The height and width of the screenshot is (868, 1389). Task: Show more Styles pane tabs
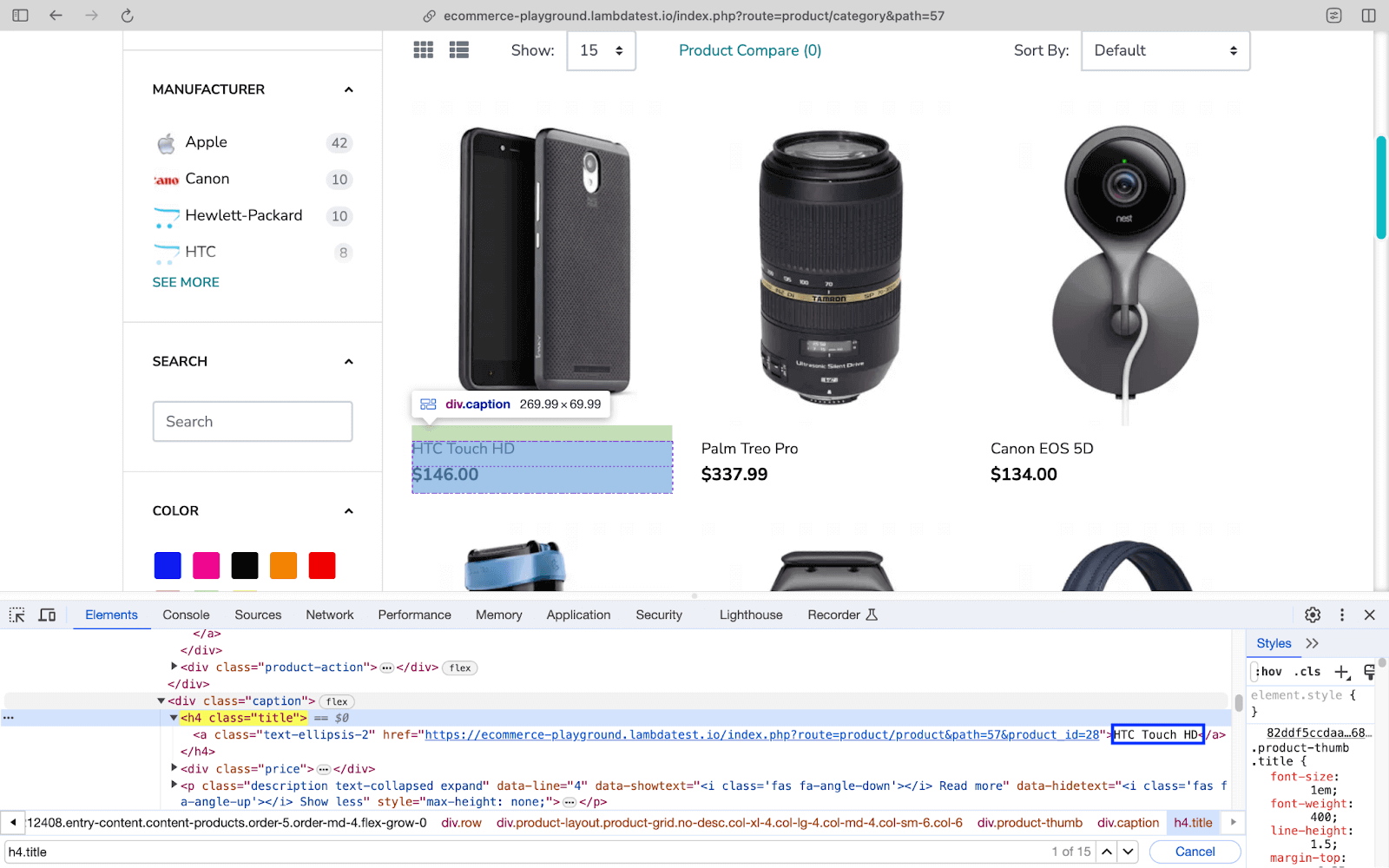[1312, 643]
